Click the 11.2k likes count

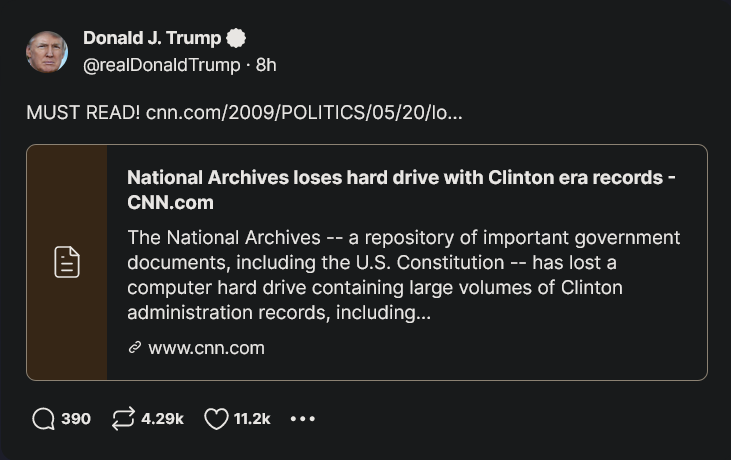(252, 419)
